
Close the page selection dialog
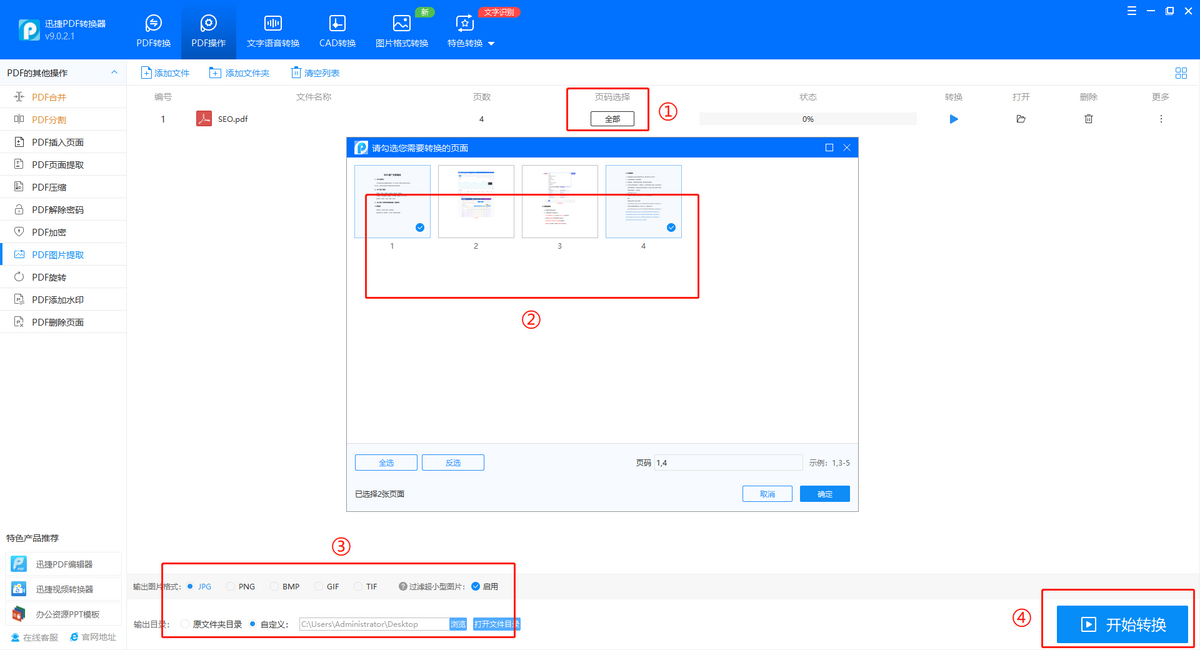(847, 148)
